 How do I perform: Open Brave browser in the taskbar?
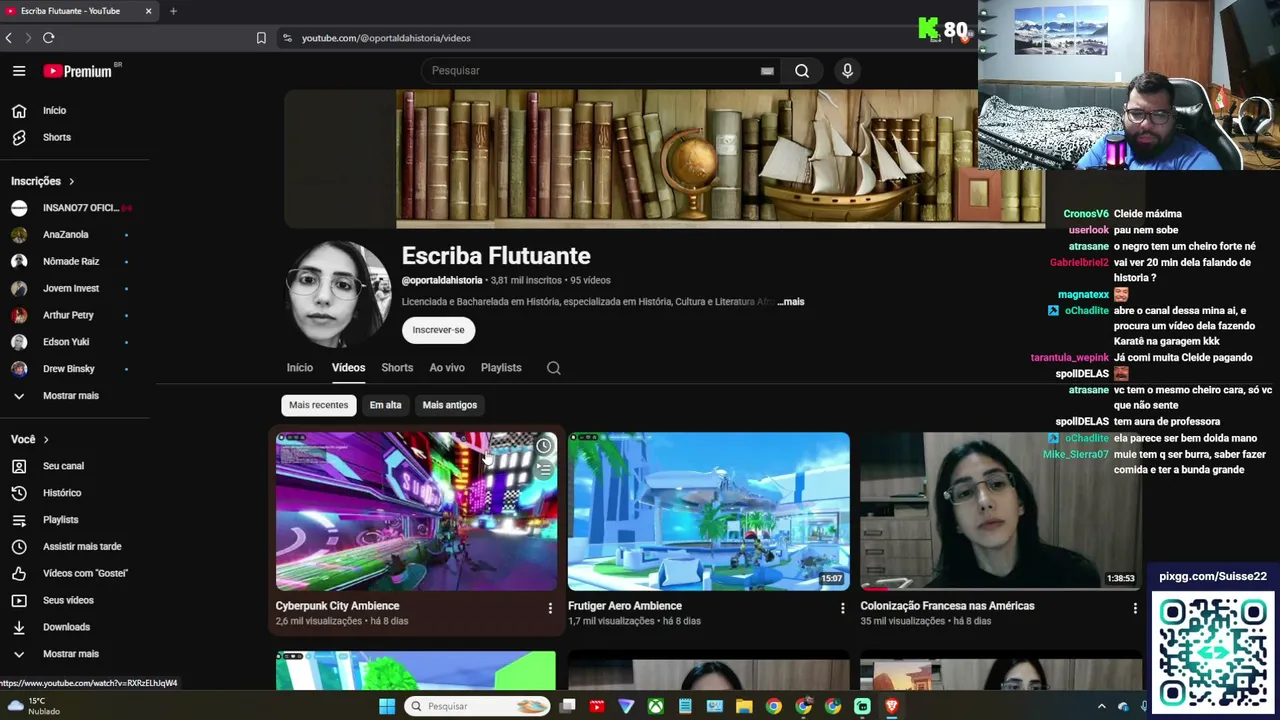(892, 707)
